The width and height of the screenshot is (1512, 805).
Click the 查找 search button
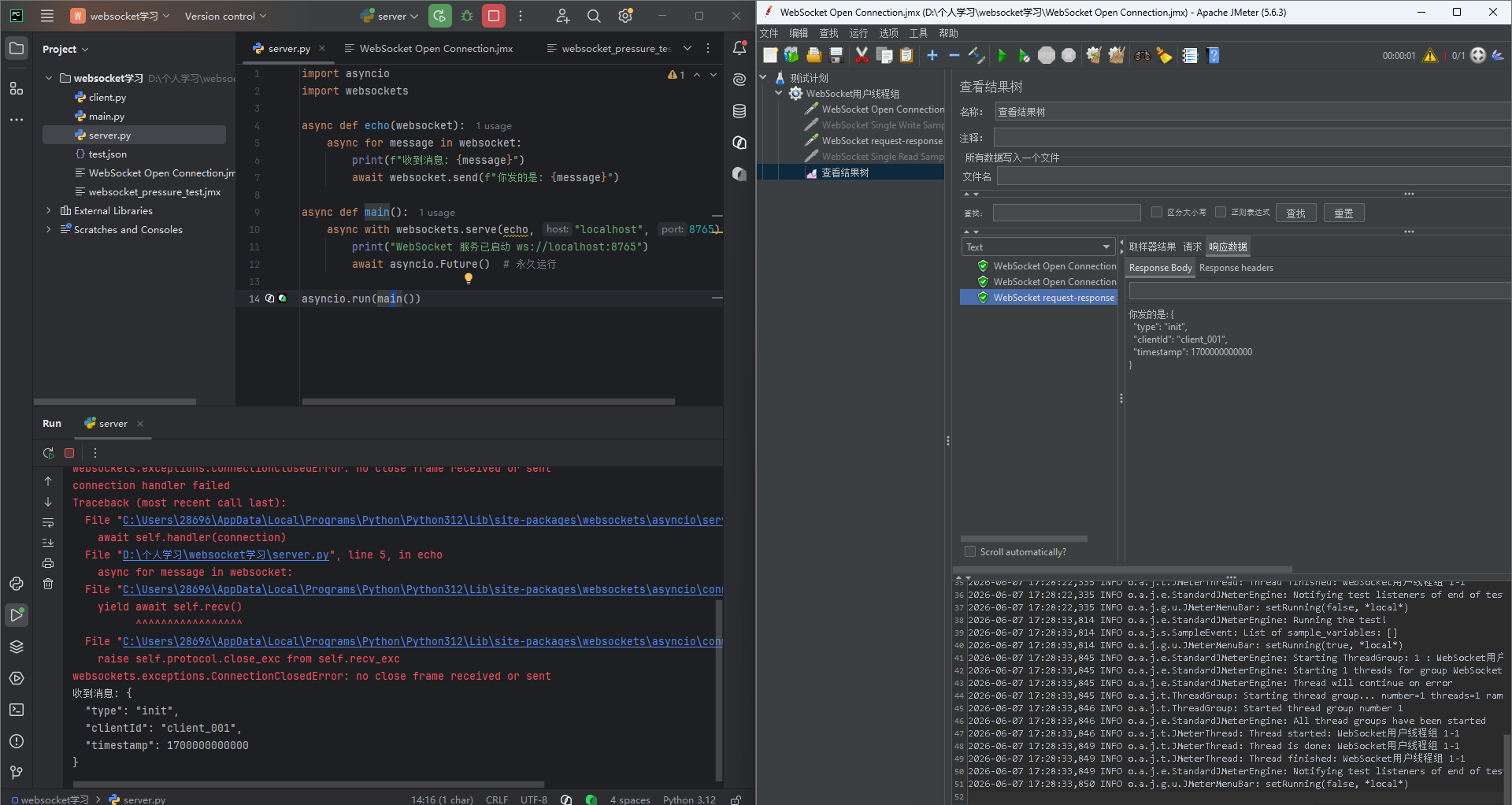[x=1295, y=213]
